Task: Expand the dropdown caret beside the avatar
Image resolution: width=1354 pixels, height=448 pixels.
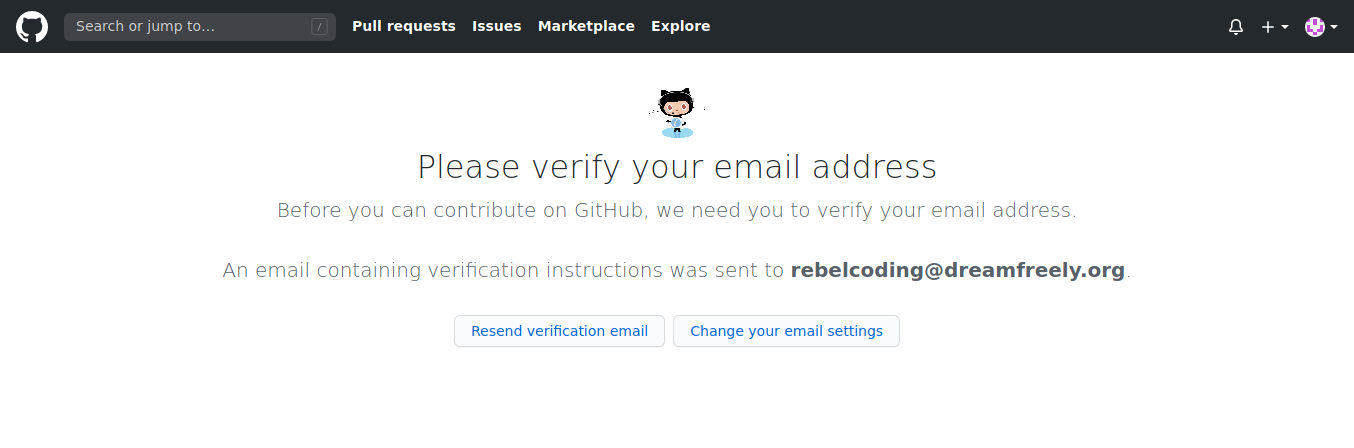Action: pos(1334,27)
